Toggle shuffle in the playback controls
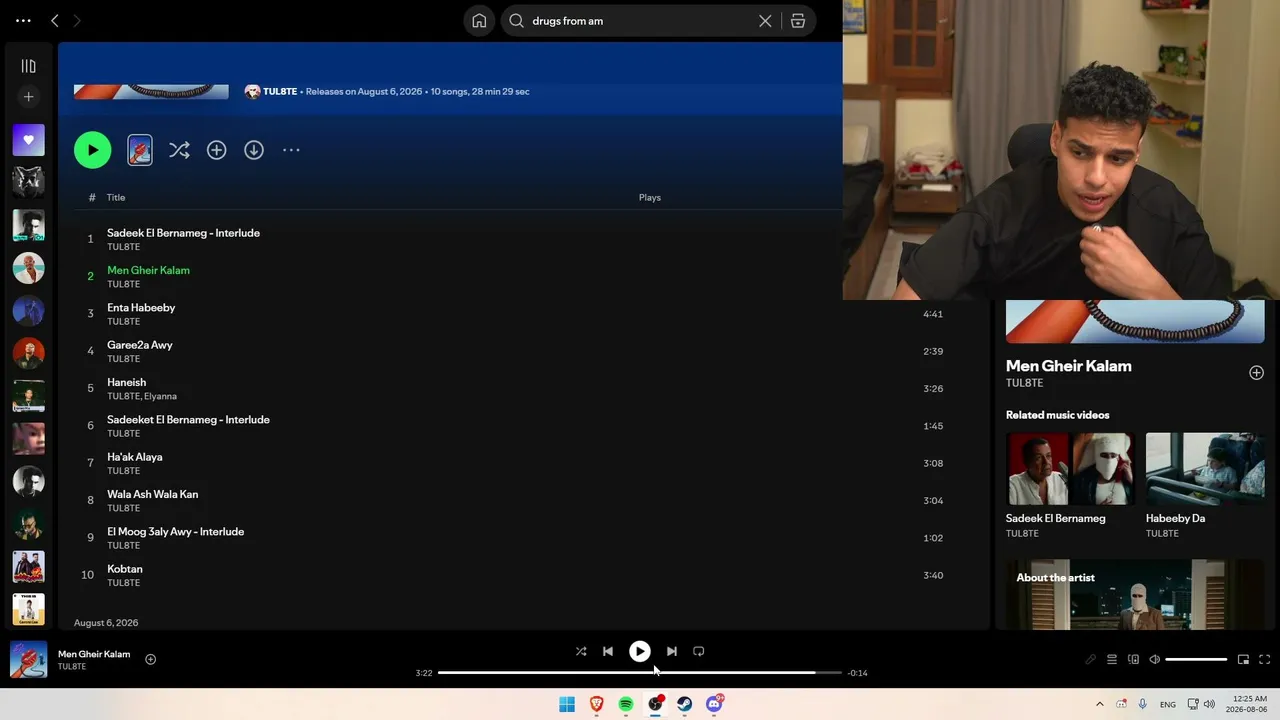Viewport: 1280px width, 720px height. click(x=581, y=651)
